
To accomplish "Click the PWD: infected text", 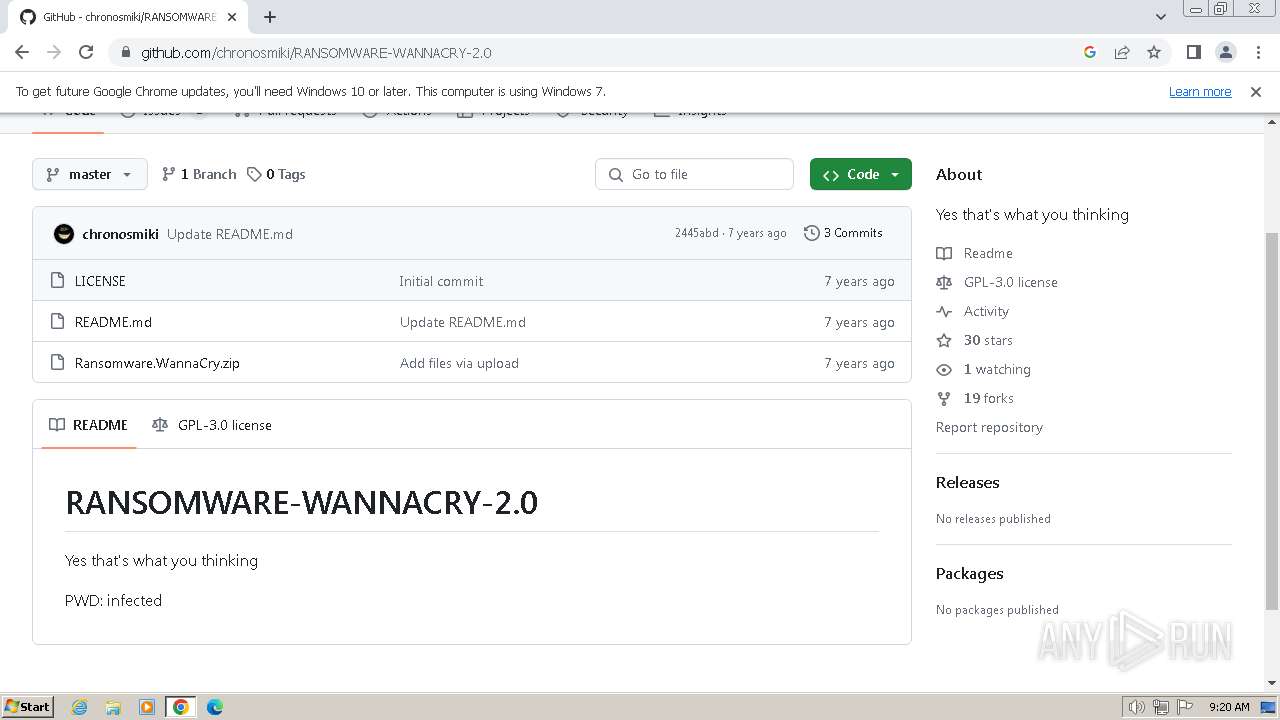I will click(113, 600).
